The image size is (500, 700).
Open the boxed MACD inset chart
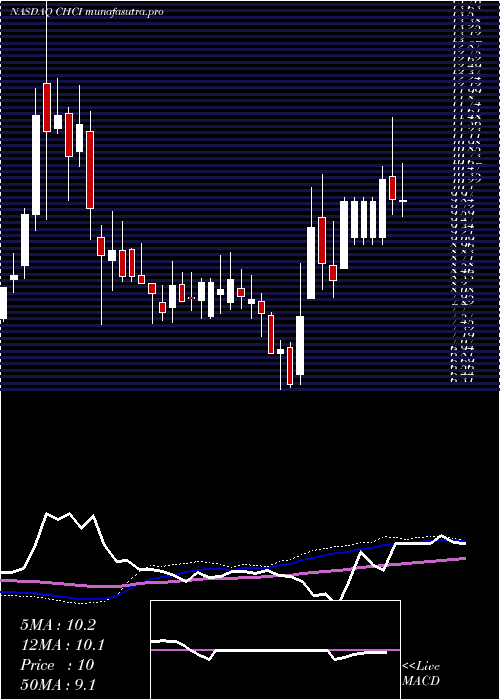click(275, 650)
